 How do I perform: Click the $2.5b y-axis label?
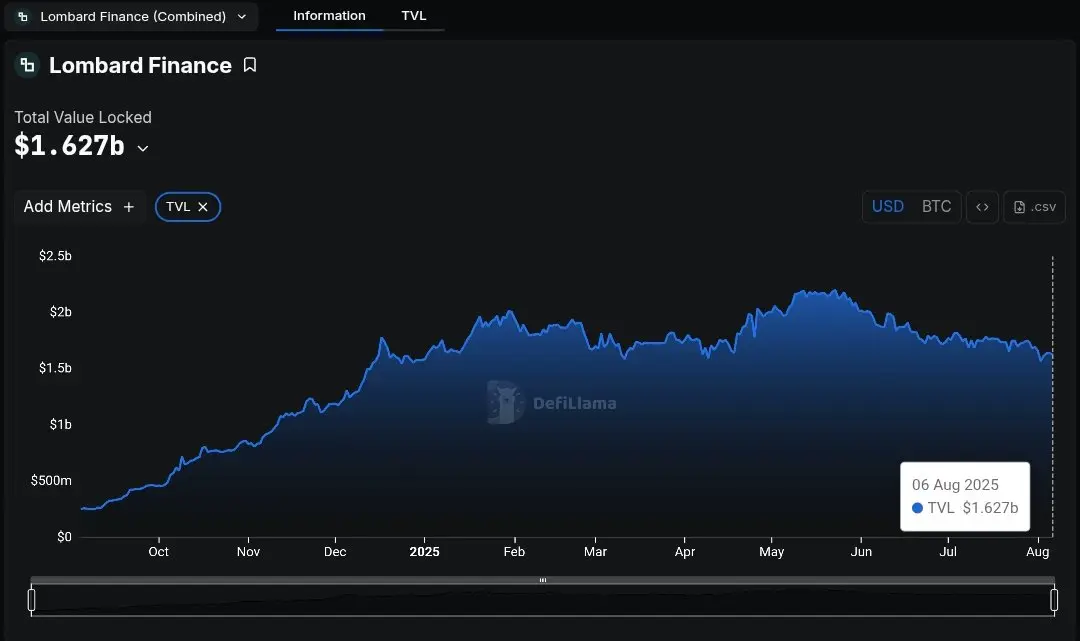point(55,255)
